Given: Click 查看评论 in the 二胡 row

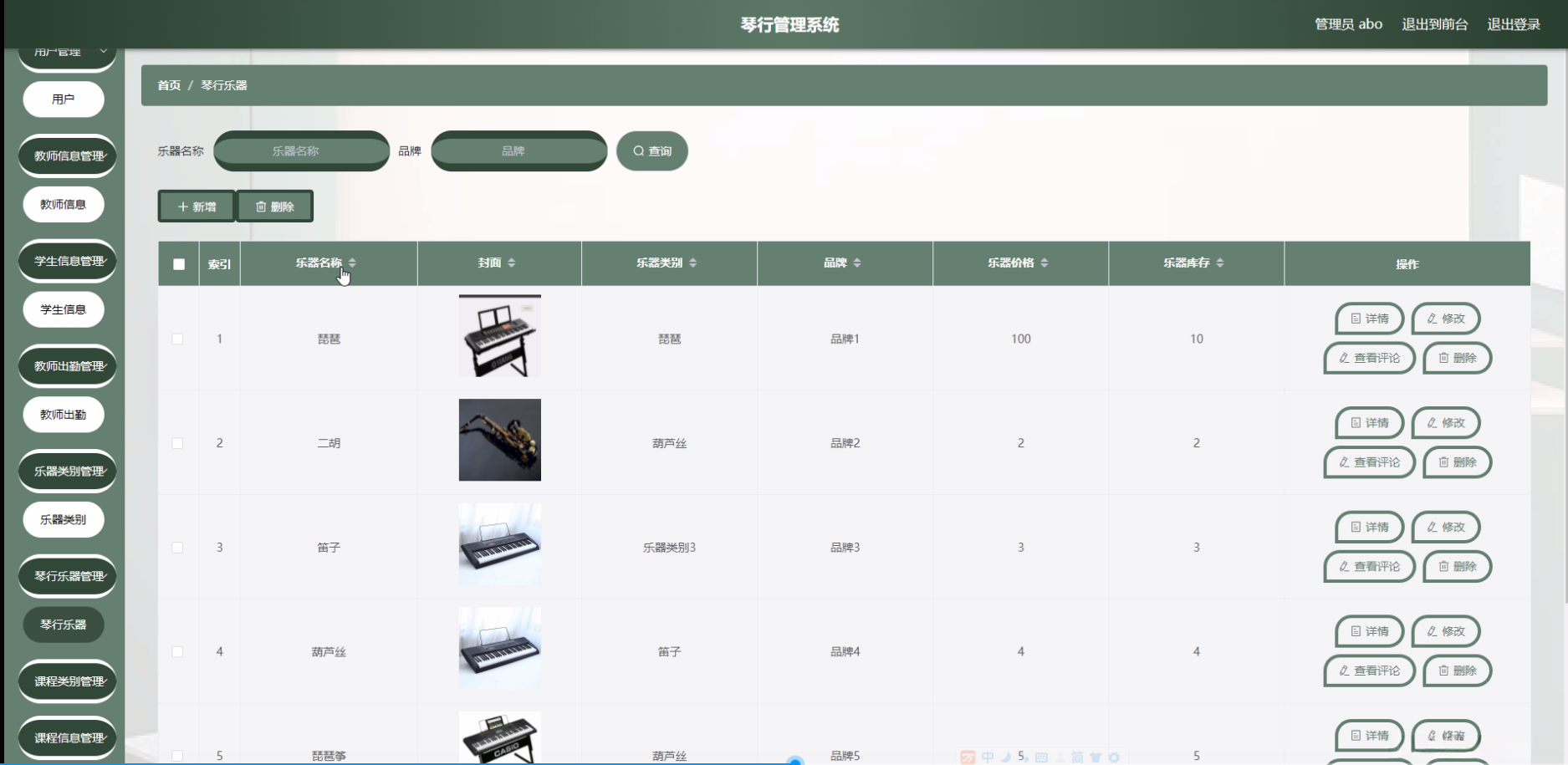Looking at the screenshot, I should pos(1369,462).
